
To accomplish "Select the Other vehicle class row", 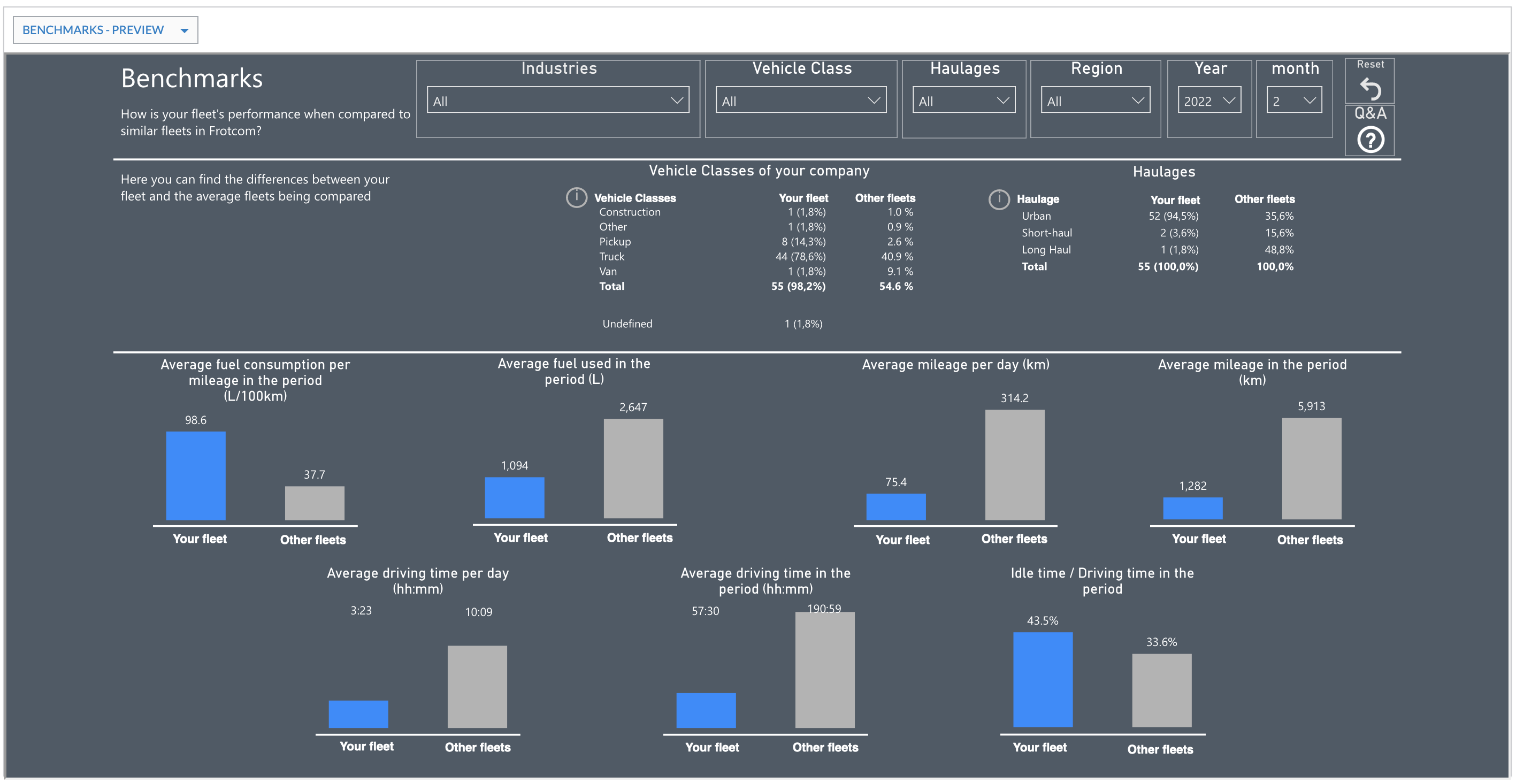I will coord(756,227).
